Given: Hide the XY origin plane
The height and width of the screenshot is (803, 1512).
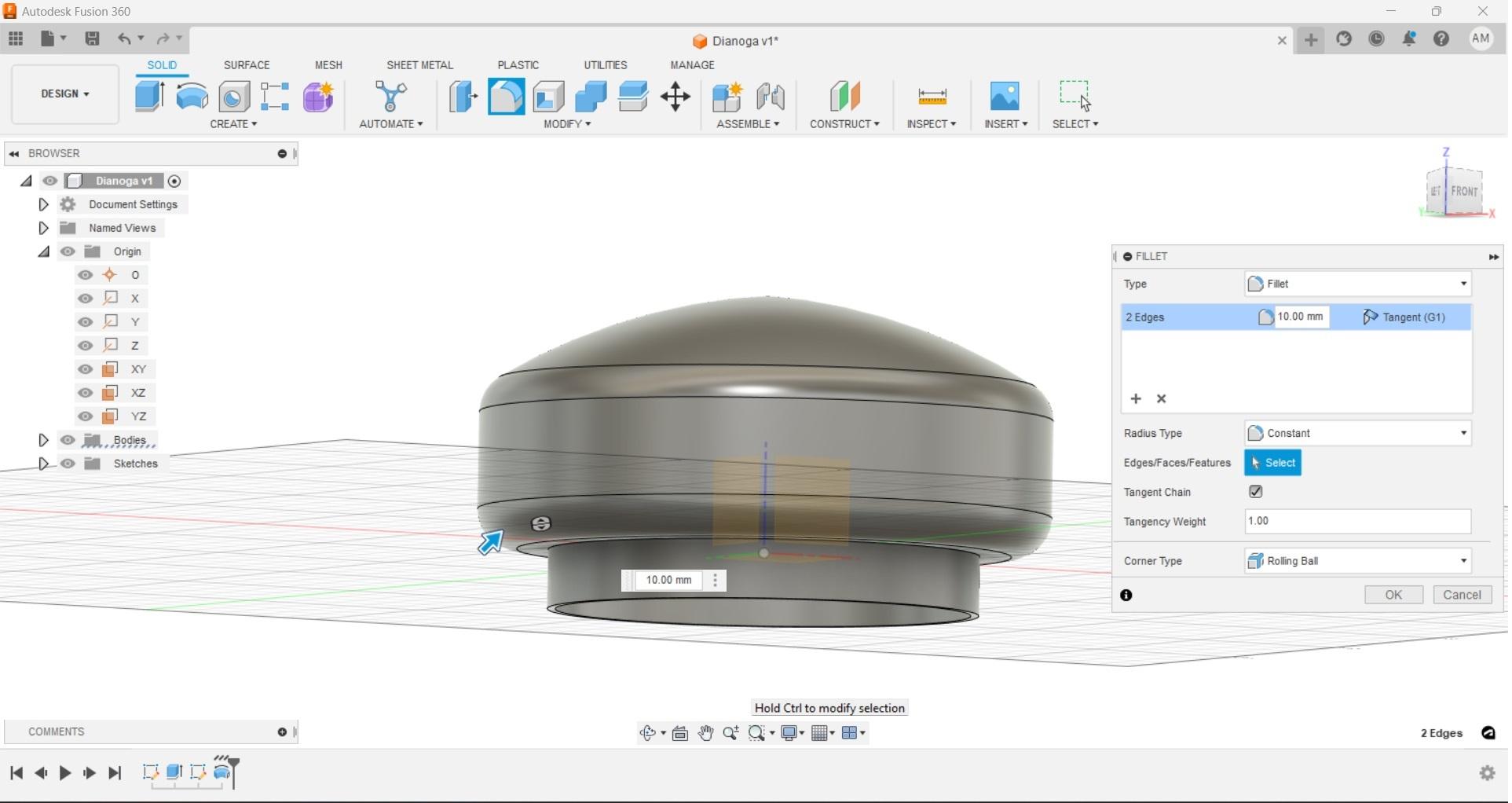Looking at the screenshot, I should coord(86,369).
